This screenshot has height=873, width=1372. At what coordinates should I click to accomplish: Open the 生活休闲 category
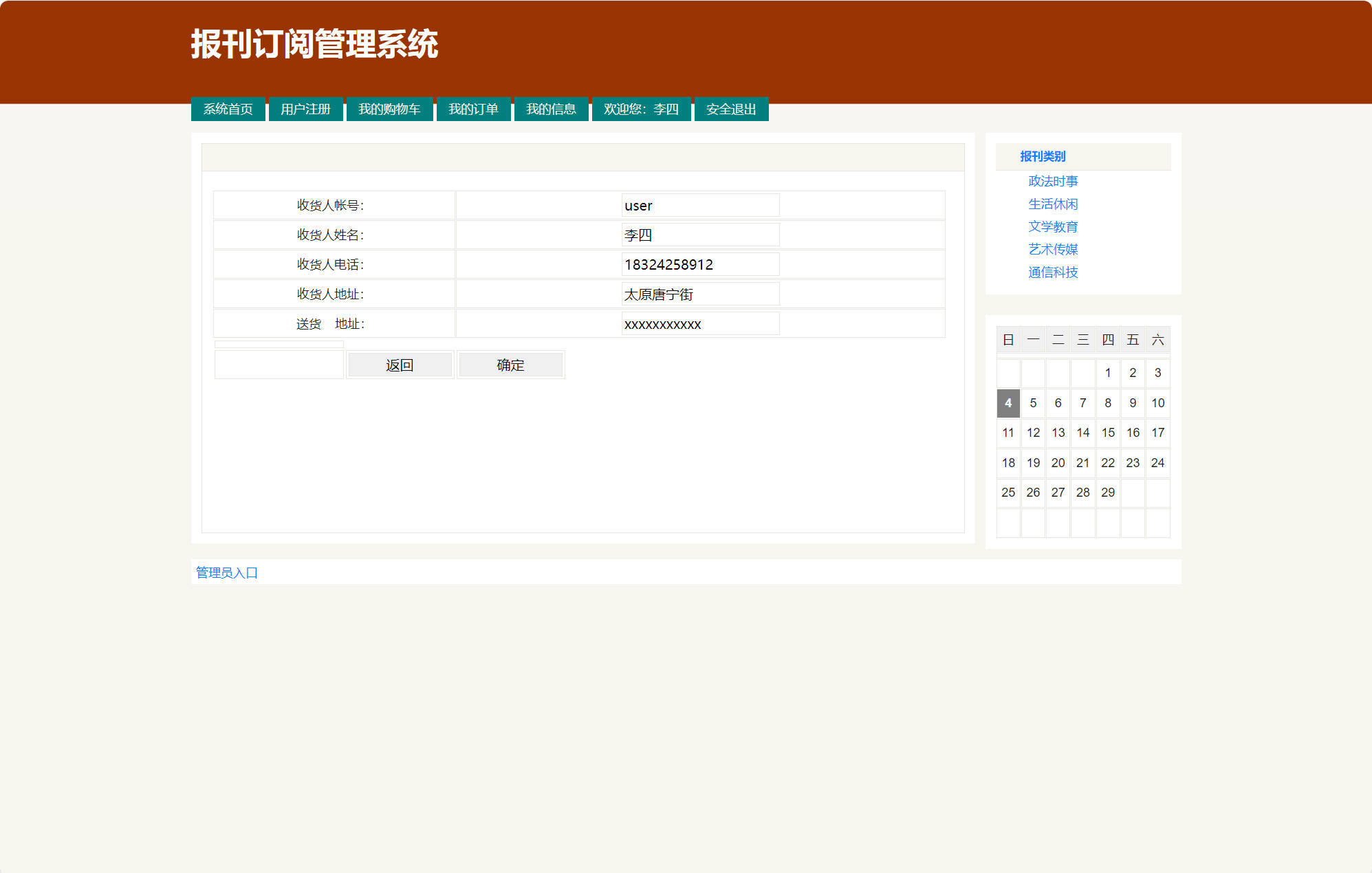click(x=1052, y=204)
